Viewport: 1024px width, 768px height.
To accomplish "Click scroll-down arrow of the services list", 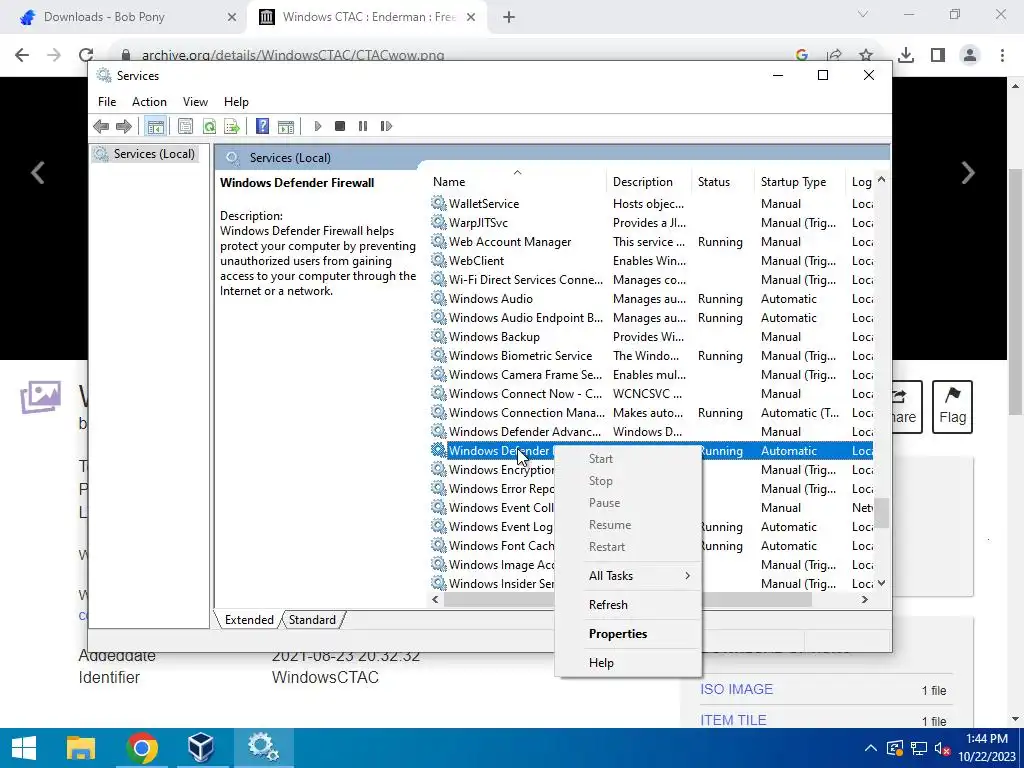I will (x=882, y=583).
